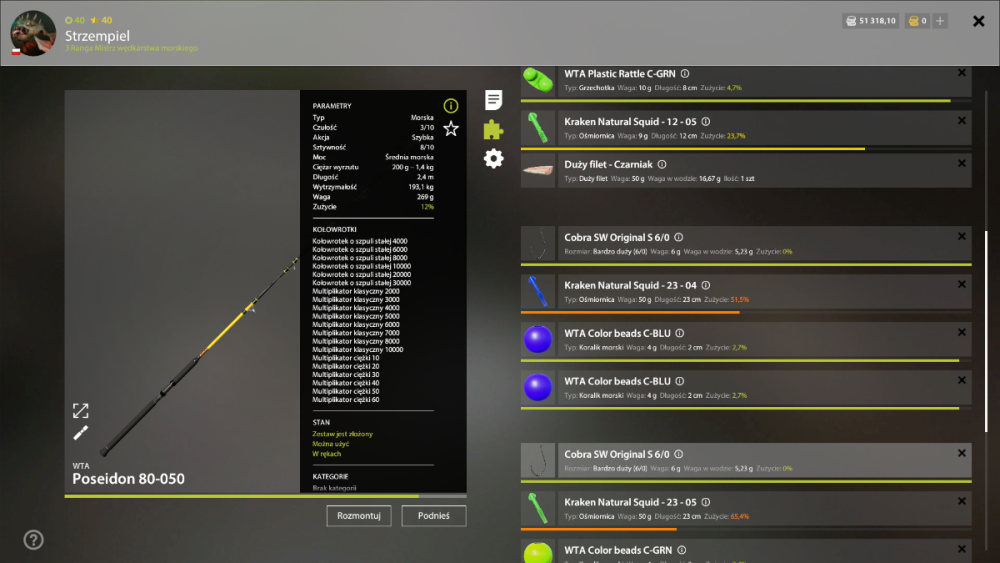Open the gear settings icon
The width and height of the screenshot is (1000, 563).
click(493, 158)
